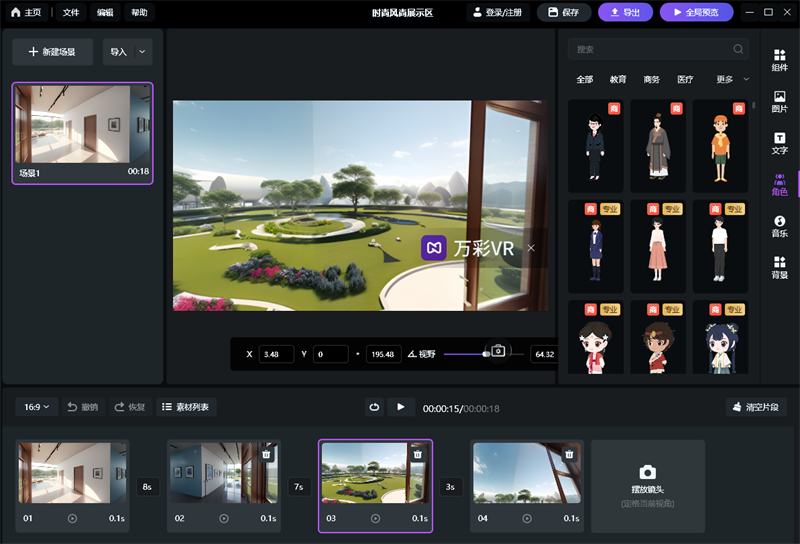Expand 更多 categories dropdown
800x544 pixels.
[732, 79]
